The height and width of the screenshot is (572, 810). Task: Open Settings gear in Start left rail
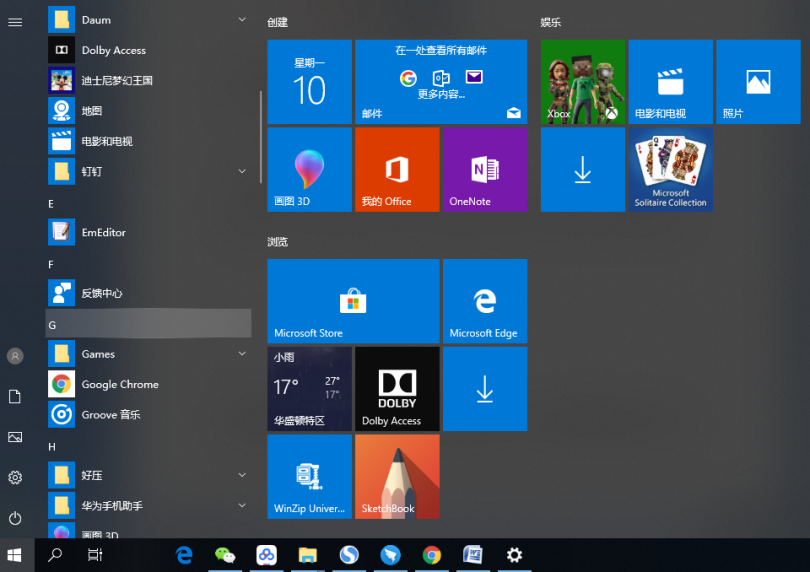pyautogui.click(x=15, y=477)
